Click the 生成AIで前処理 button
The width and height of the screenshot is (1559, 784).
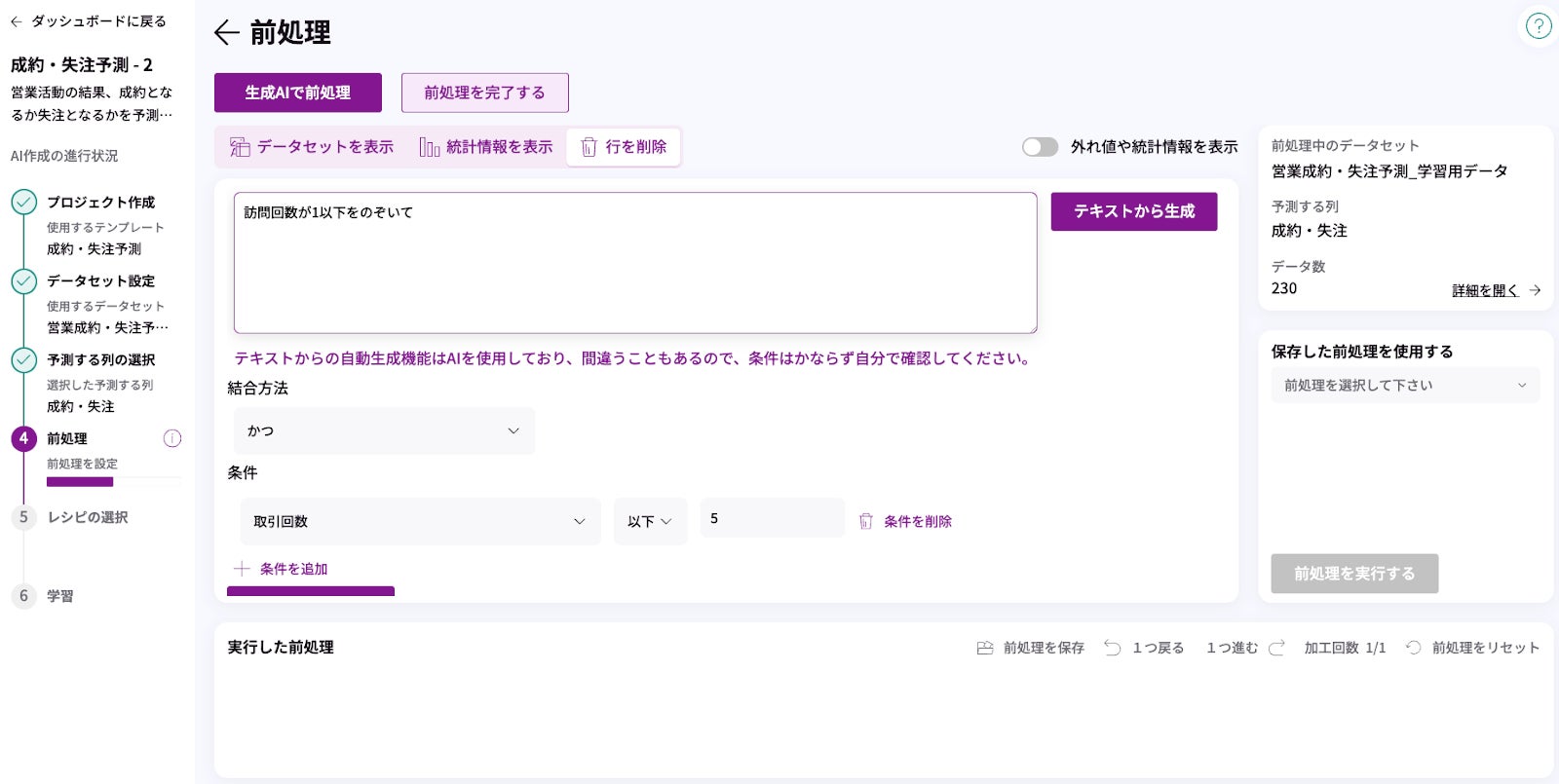click(298, 93)
